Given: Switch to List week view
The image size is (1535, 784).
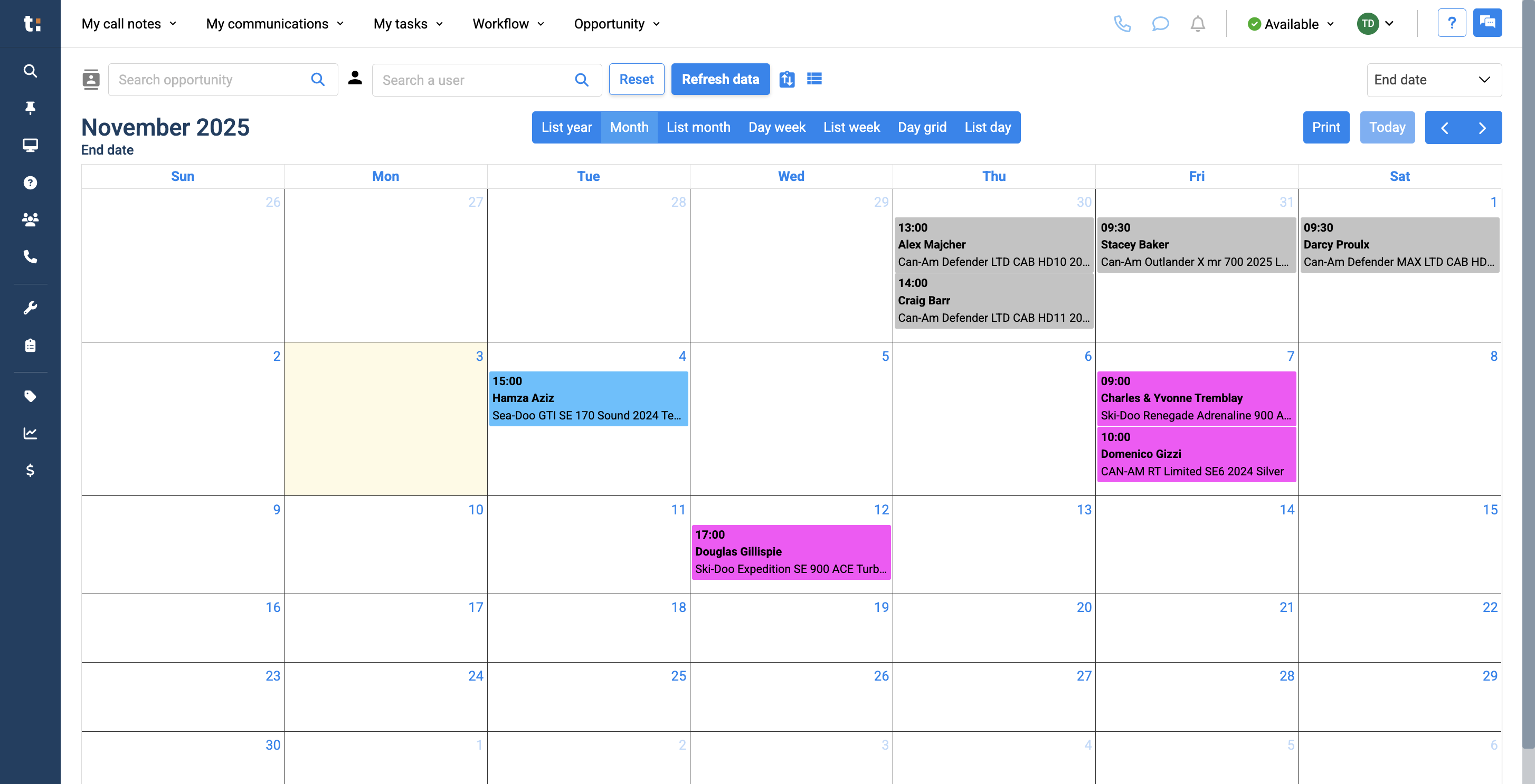Looking at the screenshot, I should [851, 127].
